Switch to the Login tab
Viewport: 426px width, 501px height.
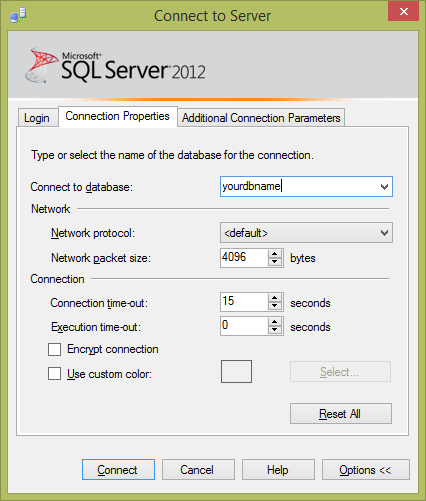tap(37, 118)
